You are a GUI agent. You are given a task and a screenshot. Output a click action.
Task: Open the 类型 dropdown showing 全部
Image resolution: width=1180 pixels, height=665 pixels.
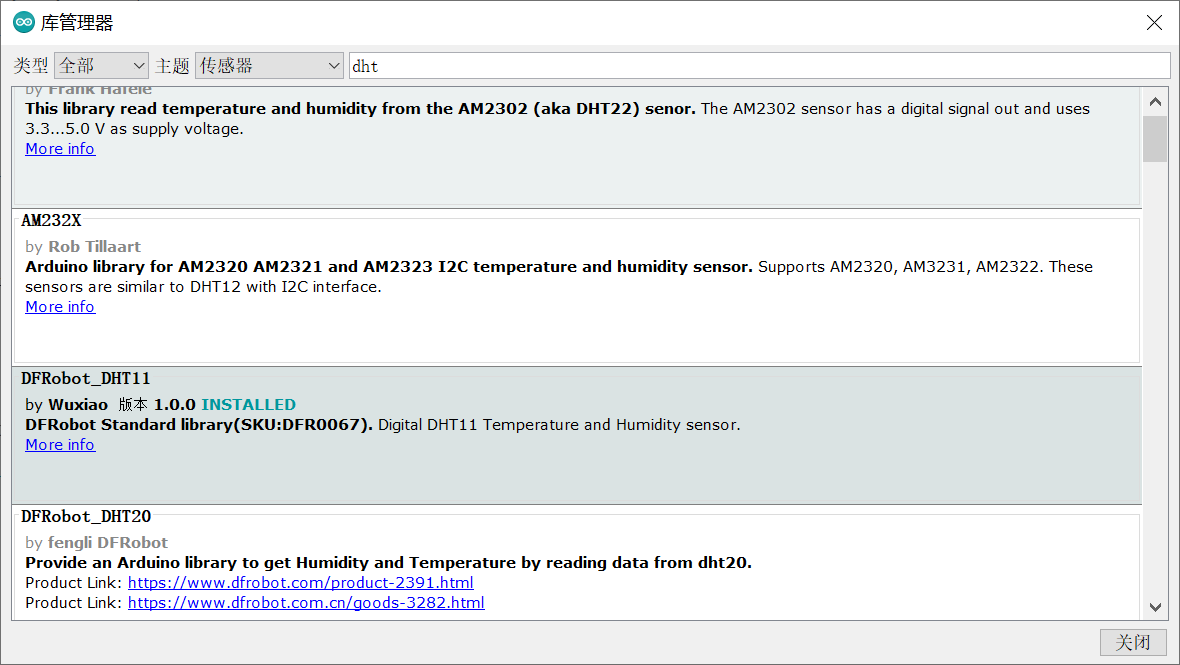pos(102,66)
